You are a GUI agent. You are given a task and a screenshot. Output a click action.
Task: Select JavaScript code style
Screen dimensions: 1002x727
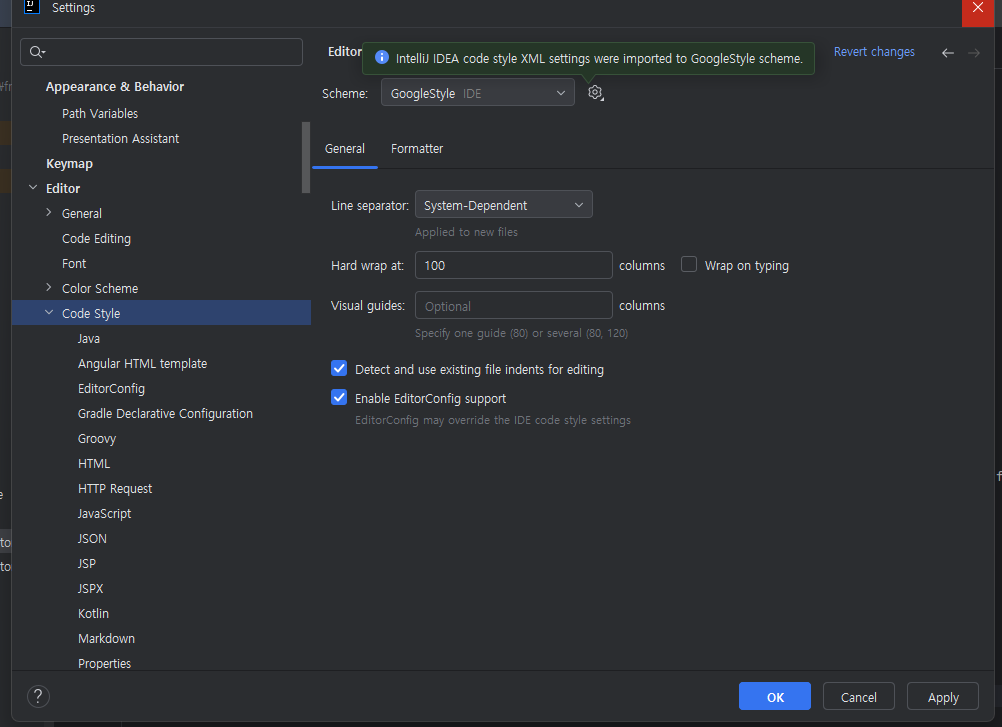[104, 514]
